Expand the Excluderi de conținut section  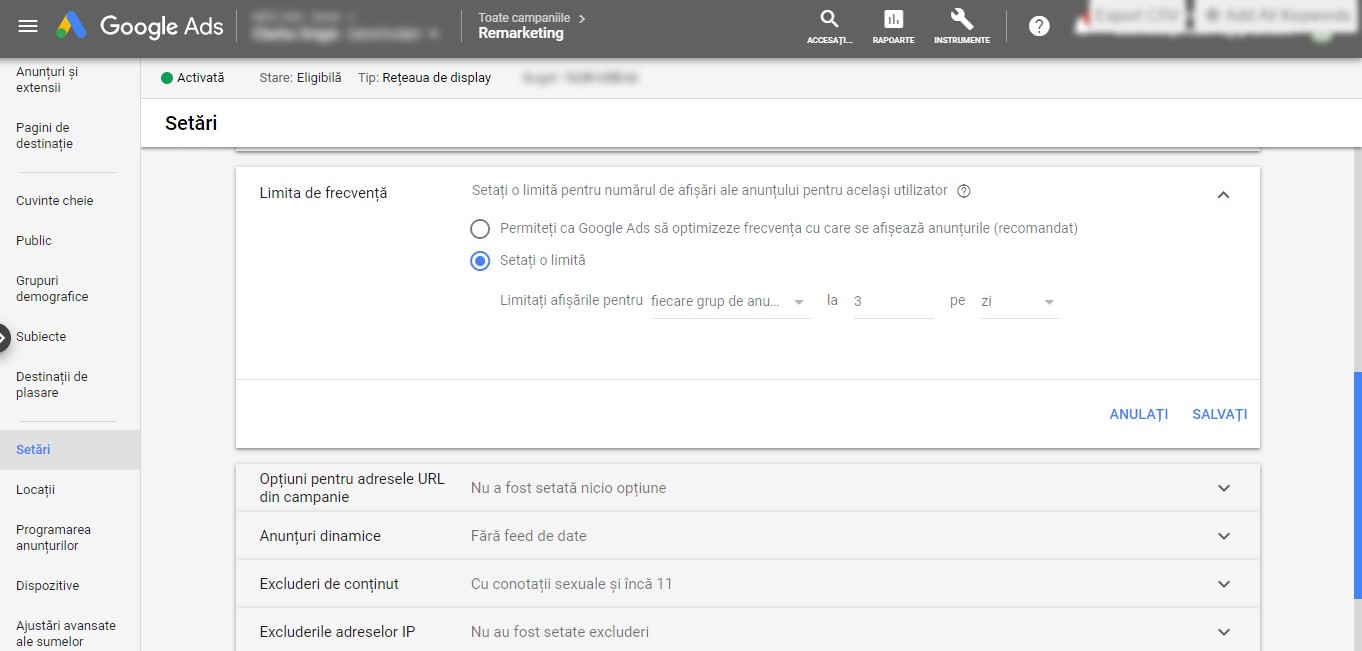pyautogui.click(x=1223, y=584)
